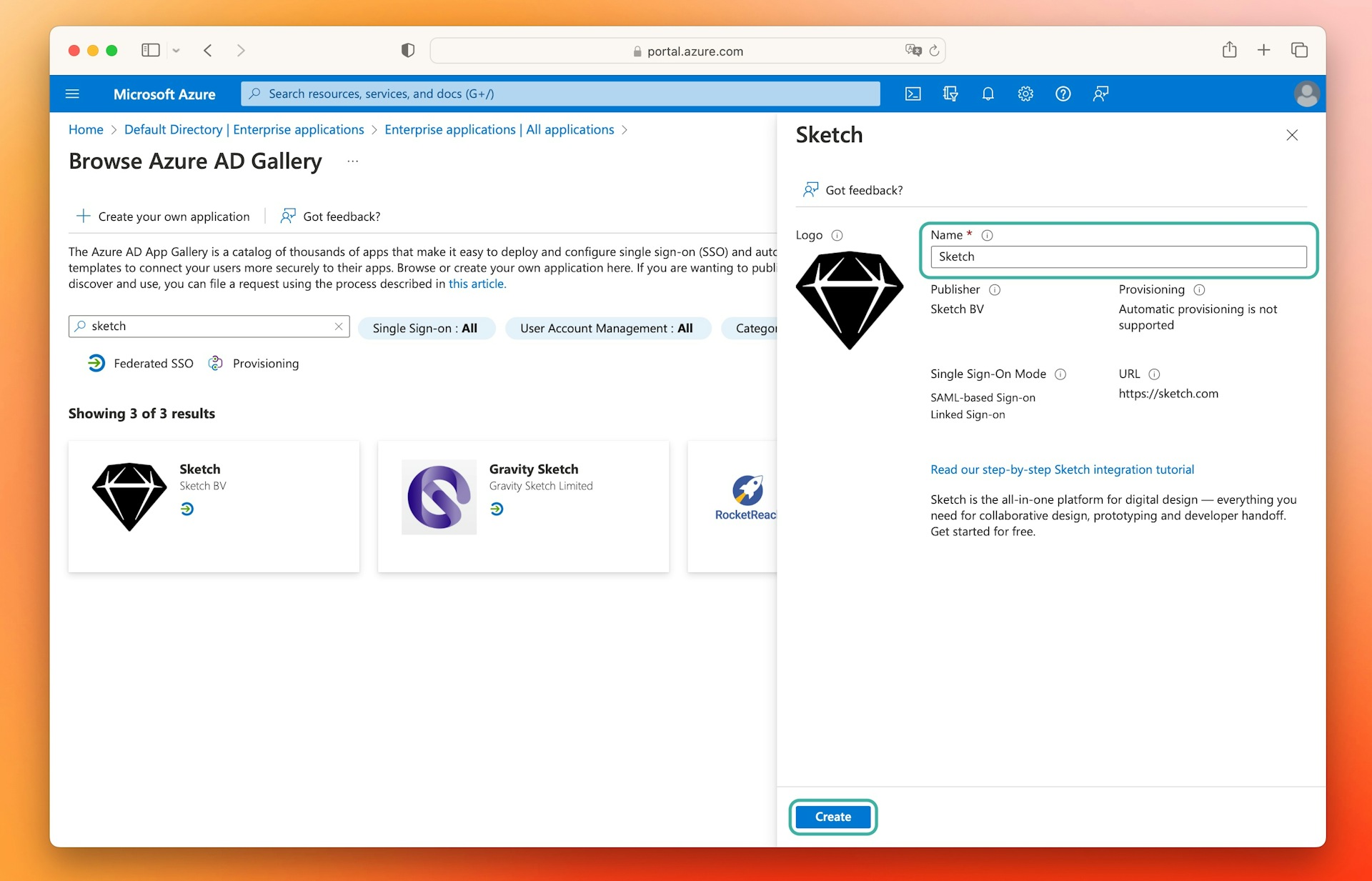Screen dimensions: 1372x881
Task: Open the Directories and subscriptions filter icon
Action: [950, 94]
